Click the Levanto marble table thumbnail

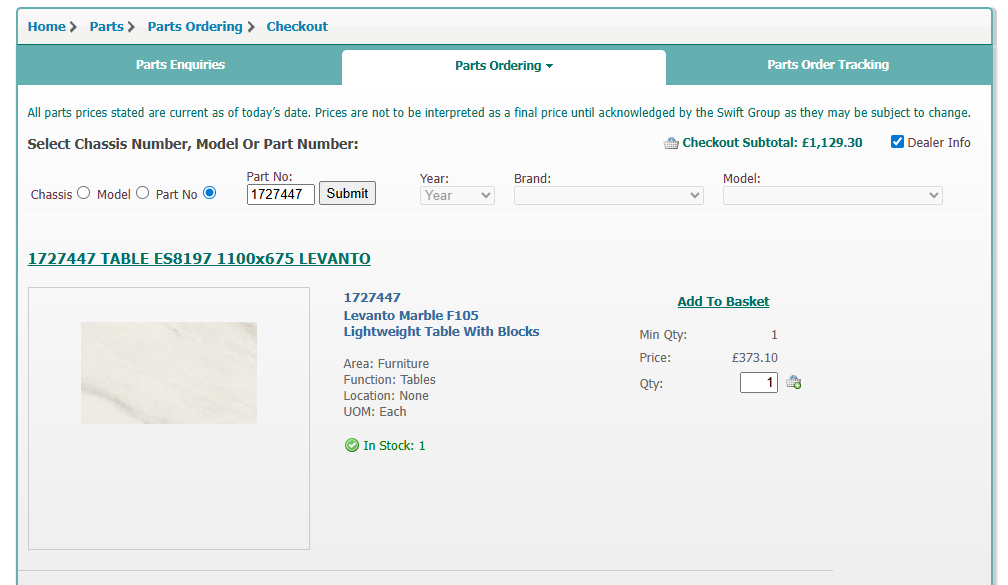tap(169, 373)
